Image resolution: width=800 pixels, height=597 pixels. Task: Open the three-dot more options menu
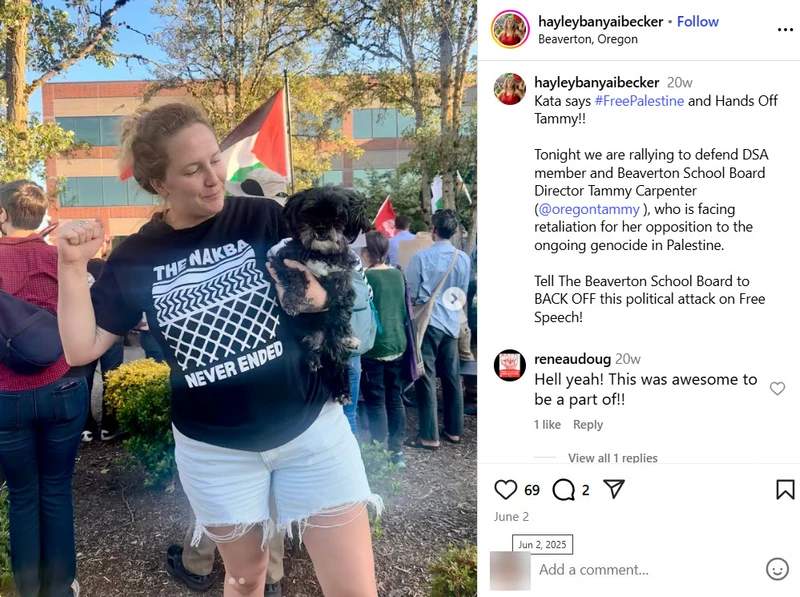[x=785, y=30]
